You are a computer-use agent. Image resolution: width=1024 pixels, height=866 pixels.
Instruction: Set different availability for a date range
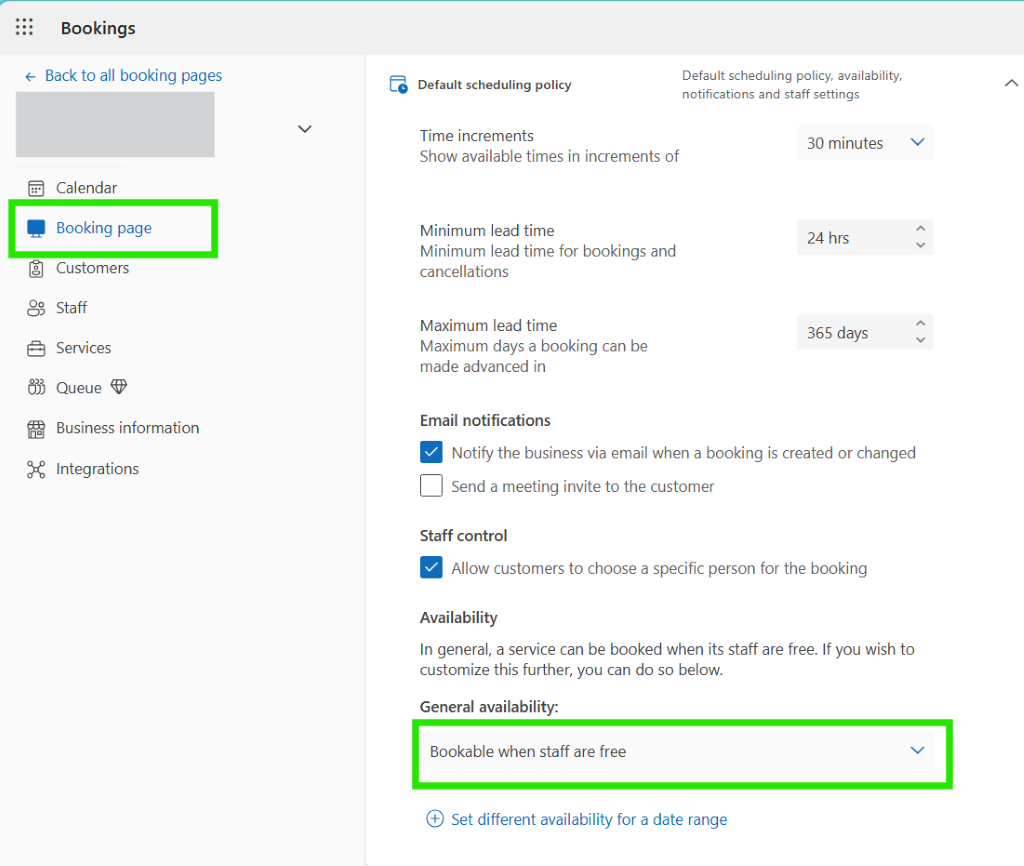588,819
